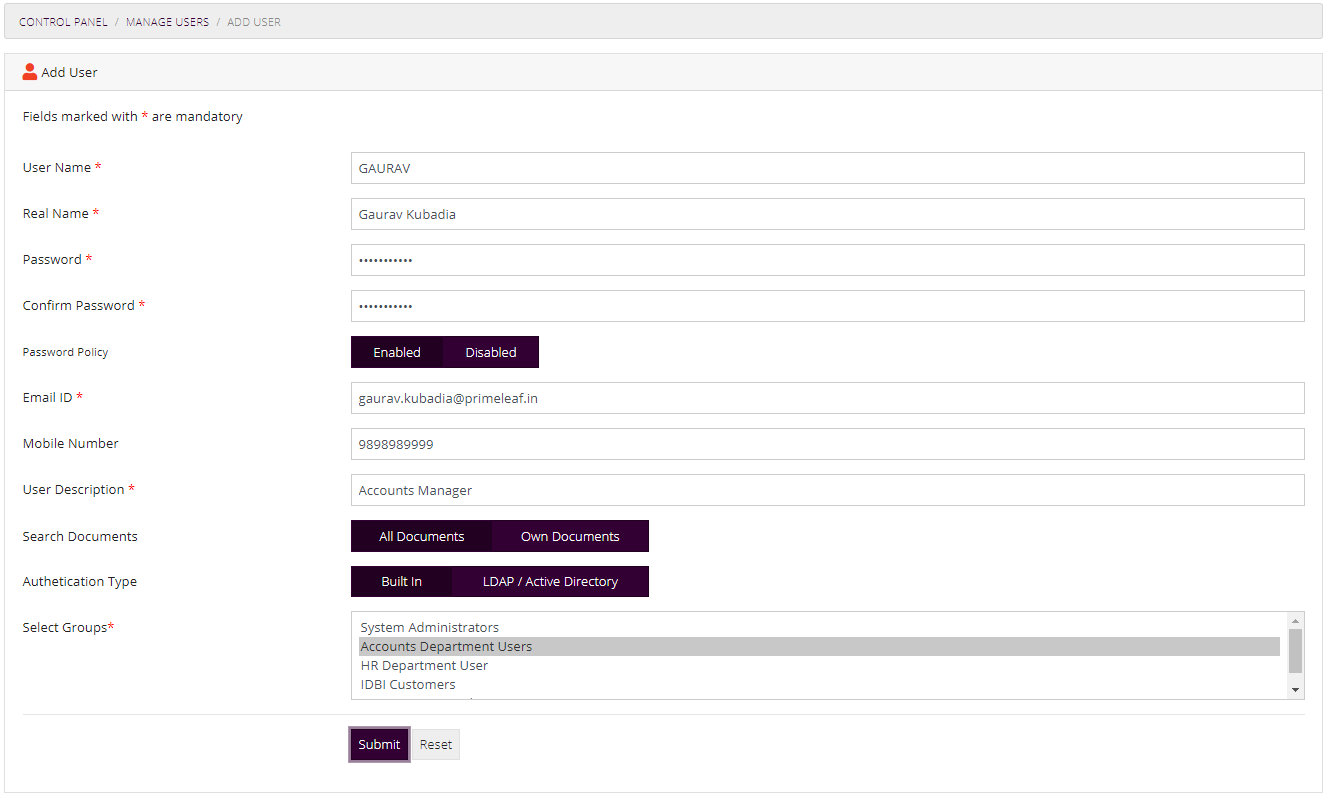The width and height of the screenshot is (1325, 803).
Task: Submit the new user form
Action: point(379,744)
